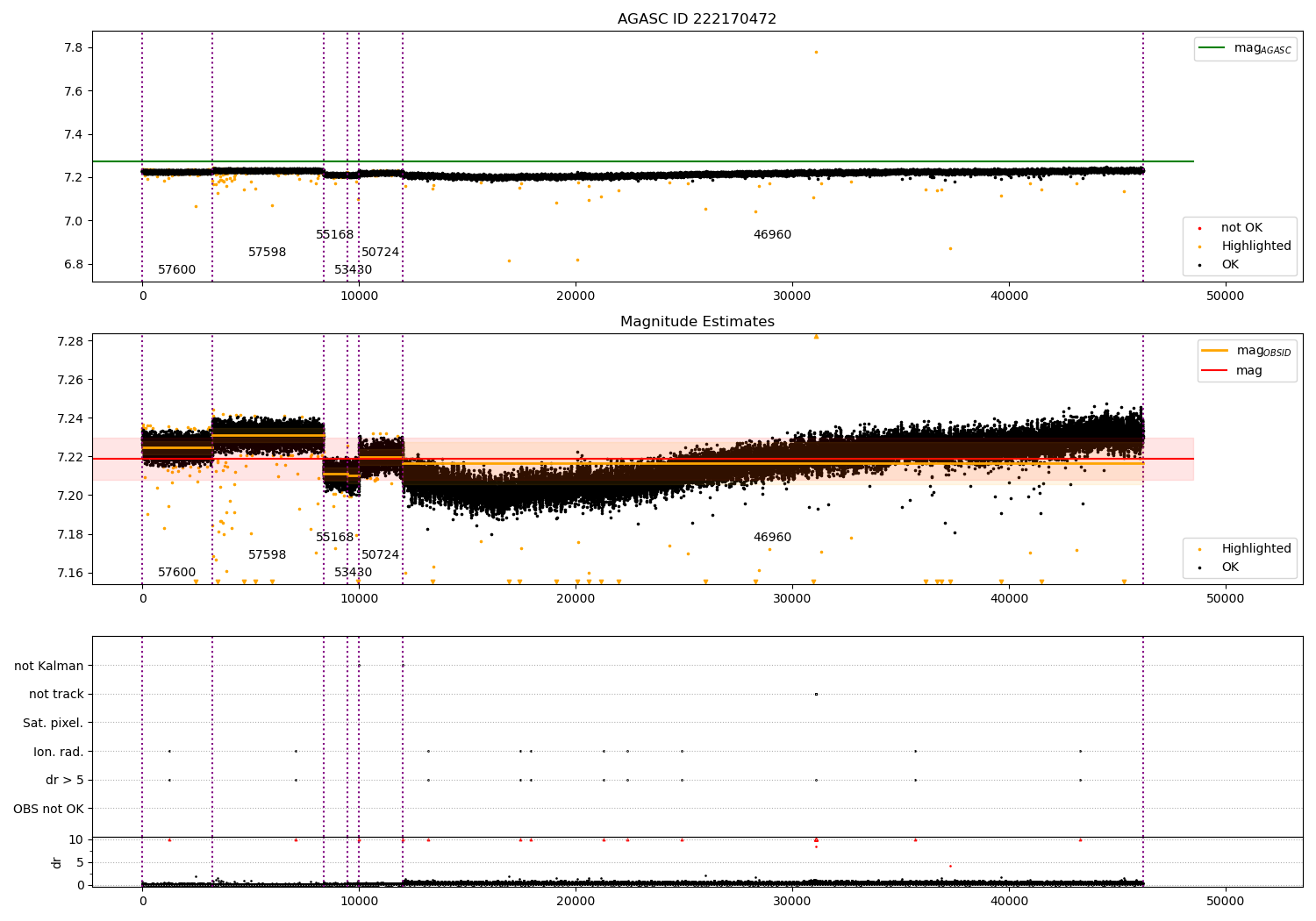Click the 10000 x-axis tick under bottom plot
This screenshot has height=921, width=1316.
point(359,901)
